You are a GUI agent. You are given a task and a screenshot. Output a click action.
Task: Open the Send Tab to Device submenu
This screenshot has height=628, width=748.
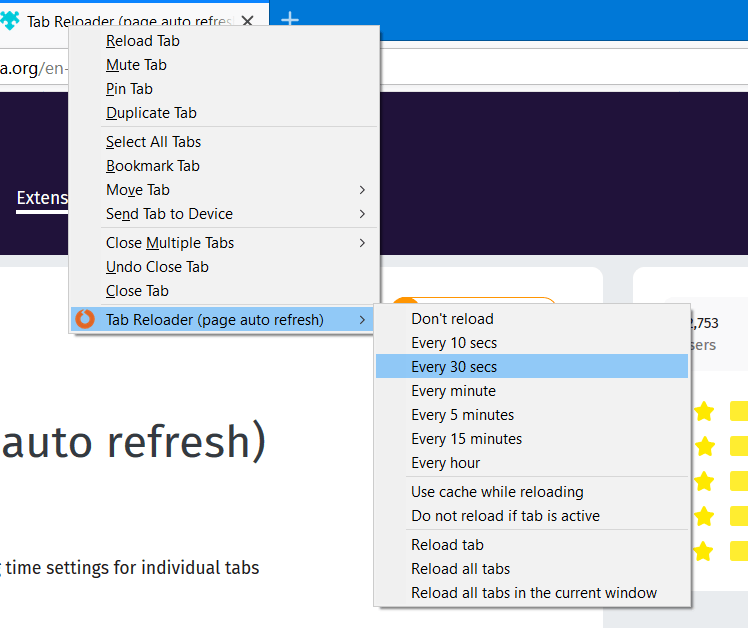169,214
